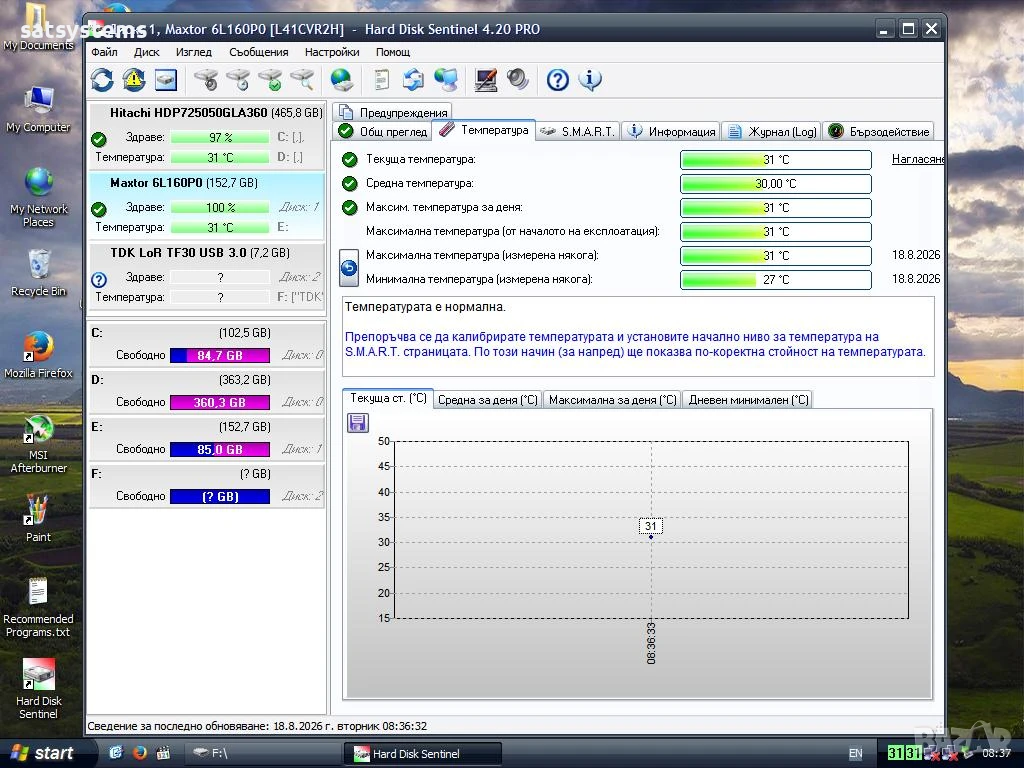Open MSI Afterburner desktop shortcut
The image size is (1024, 768).
[x=39, y=444]
